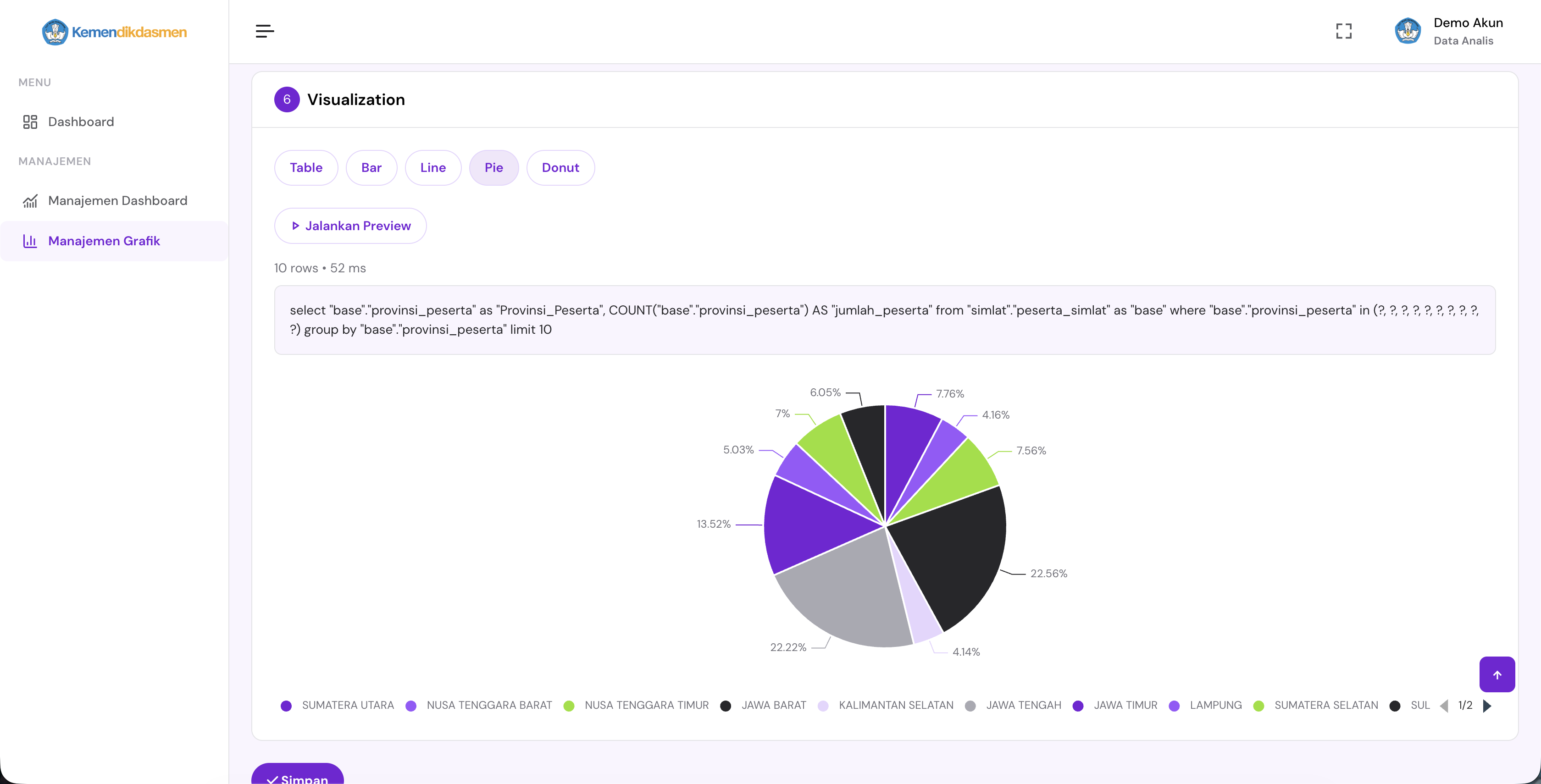The width and height of the screenshot is (1541, 784).
Task: Click the 22.22% gray pie slice
Action: tap(849, 592)
